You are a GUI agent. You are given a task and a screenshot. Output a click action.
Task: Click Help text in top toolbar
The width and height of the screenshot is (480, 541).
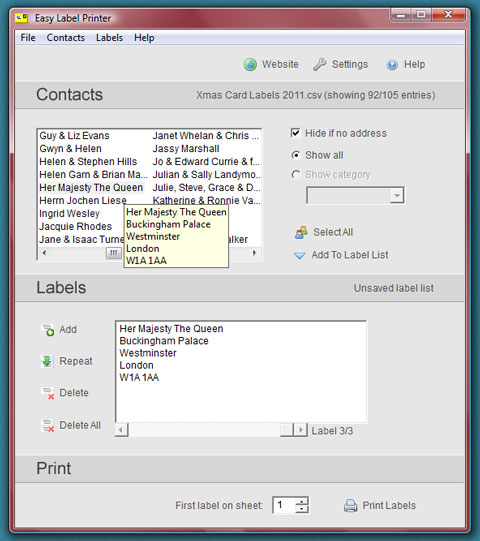coord(414,65)
